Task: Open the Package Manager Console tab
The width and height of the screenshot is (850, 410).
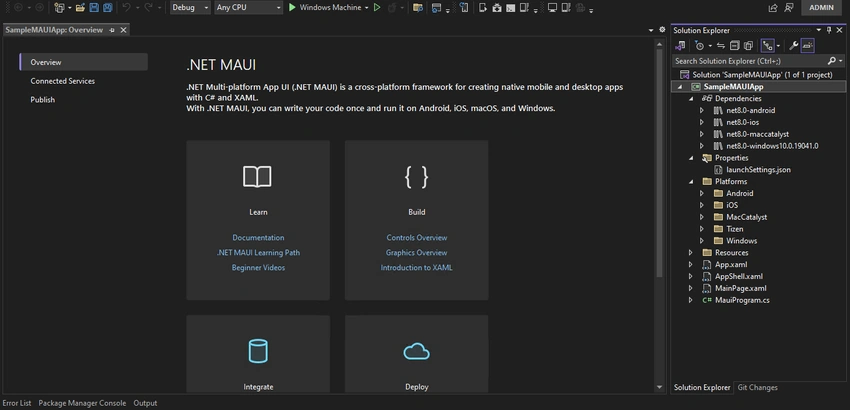Action: pos(82,403)
